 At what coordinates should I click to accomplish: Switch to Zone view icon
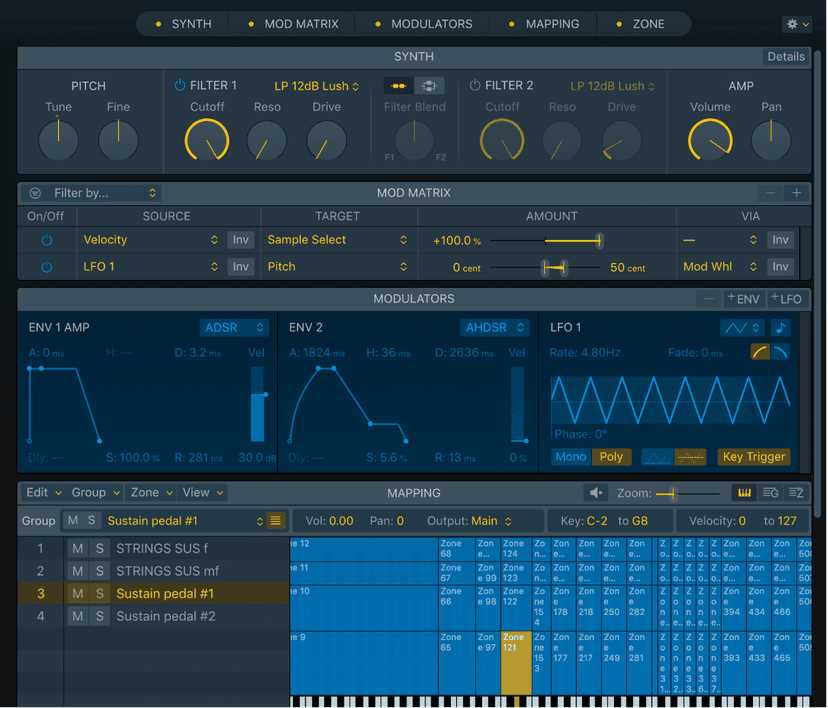pyautogui.click(x=796, y=493)
